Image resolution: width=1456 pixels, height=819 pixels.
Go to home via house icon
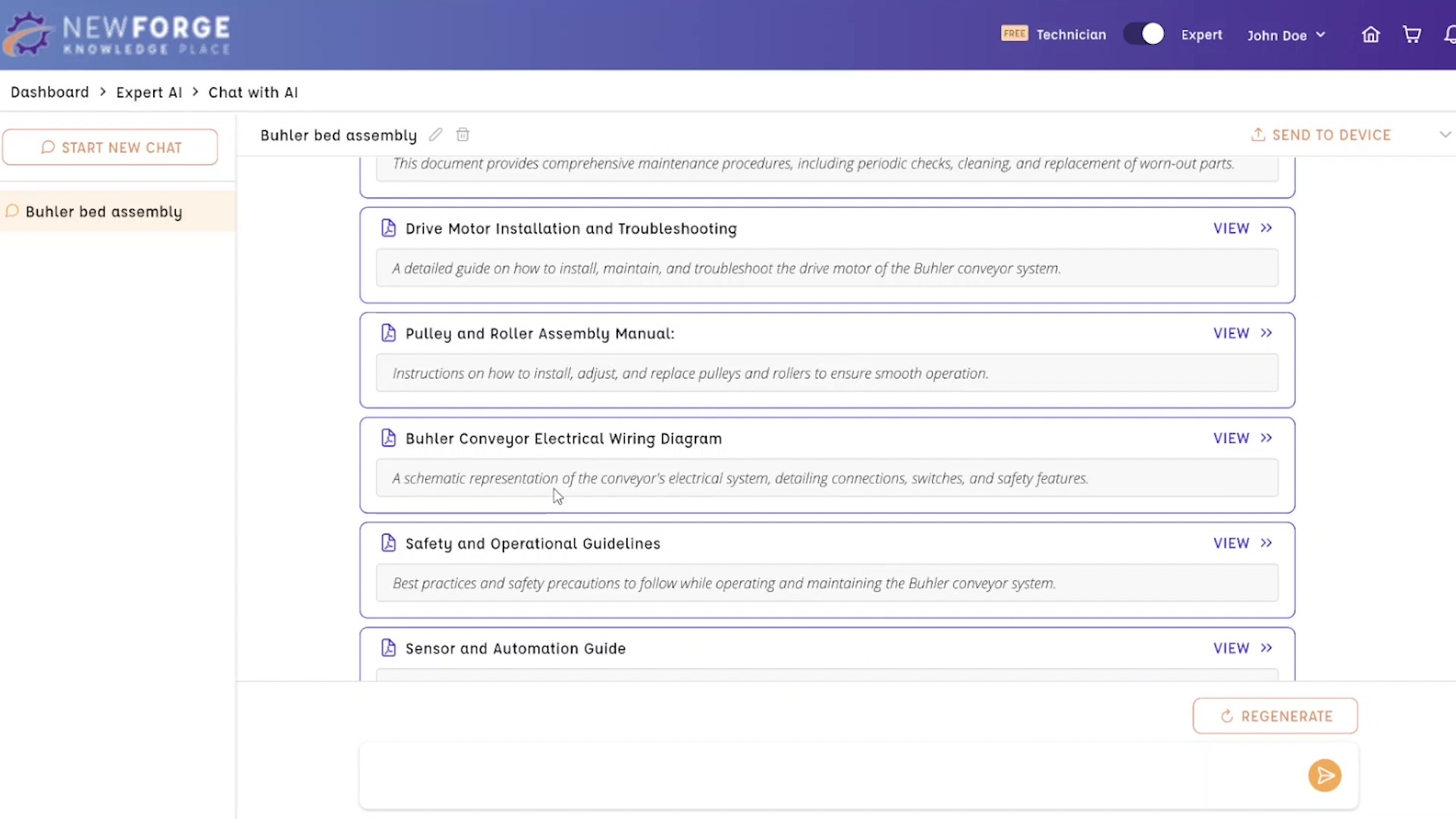(x=1370, y=35)
